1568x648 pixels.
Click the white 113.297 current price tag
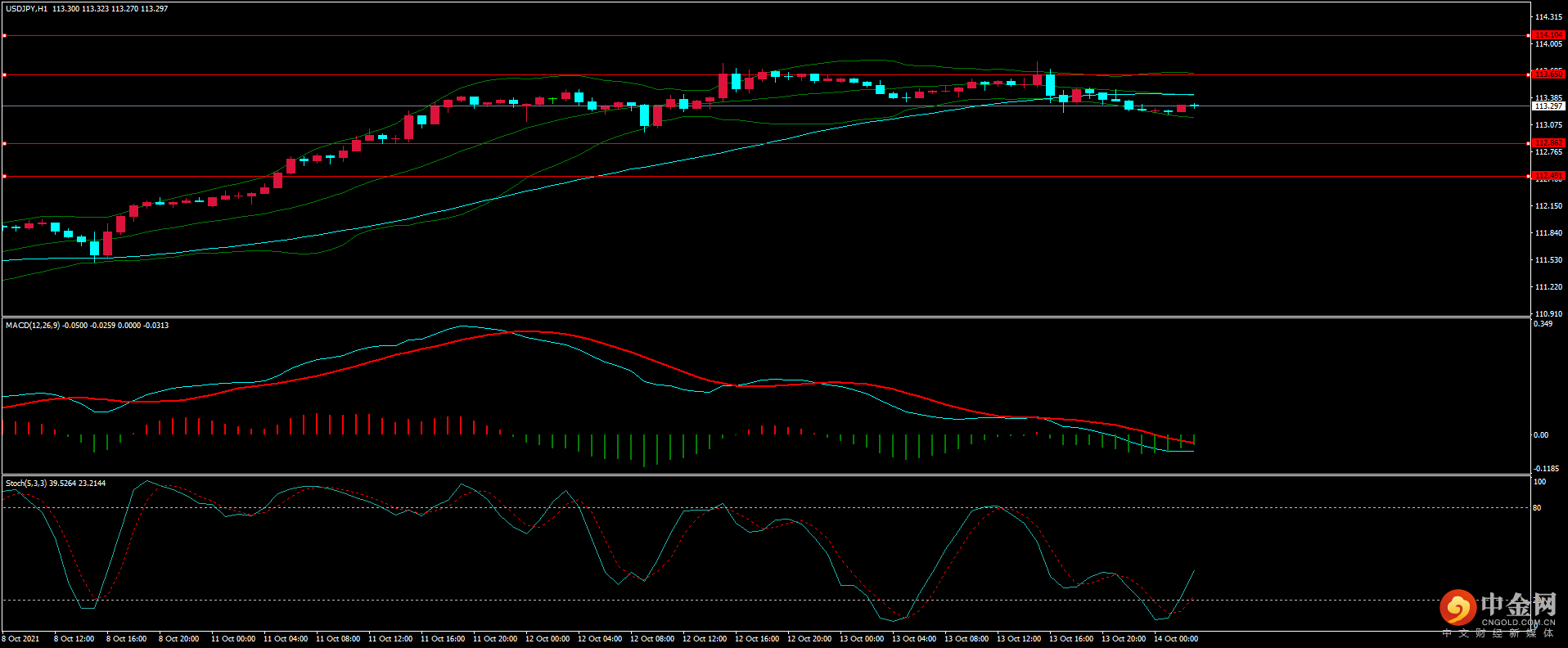tap(1548, 106)
